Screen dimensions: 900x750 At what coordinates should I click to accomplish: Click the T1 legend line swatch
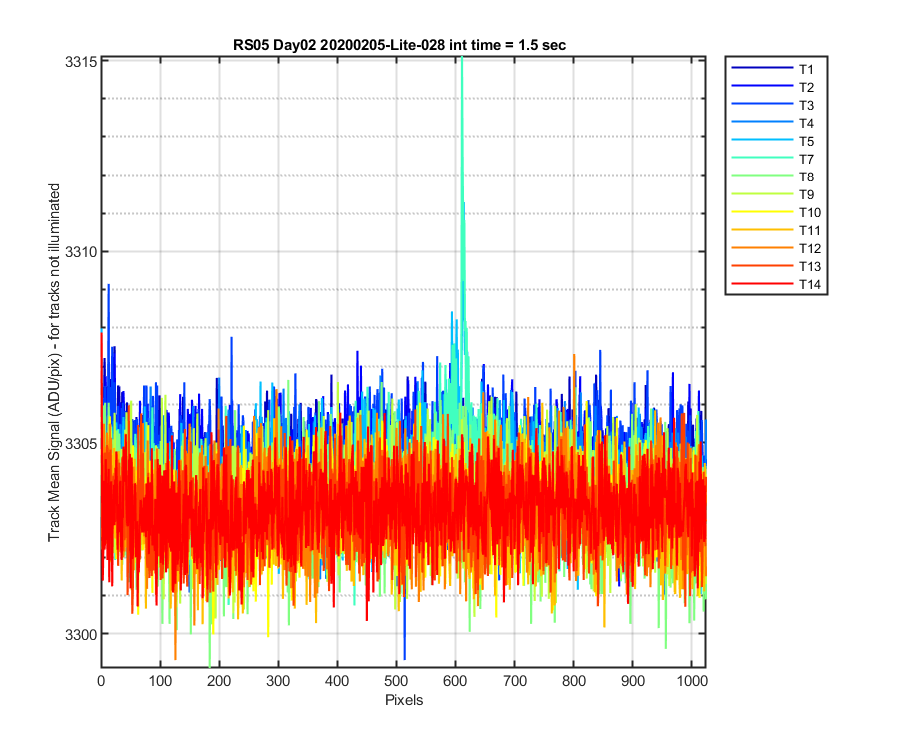[762, 68]
